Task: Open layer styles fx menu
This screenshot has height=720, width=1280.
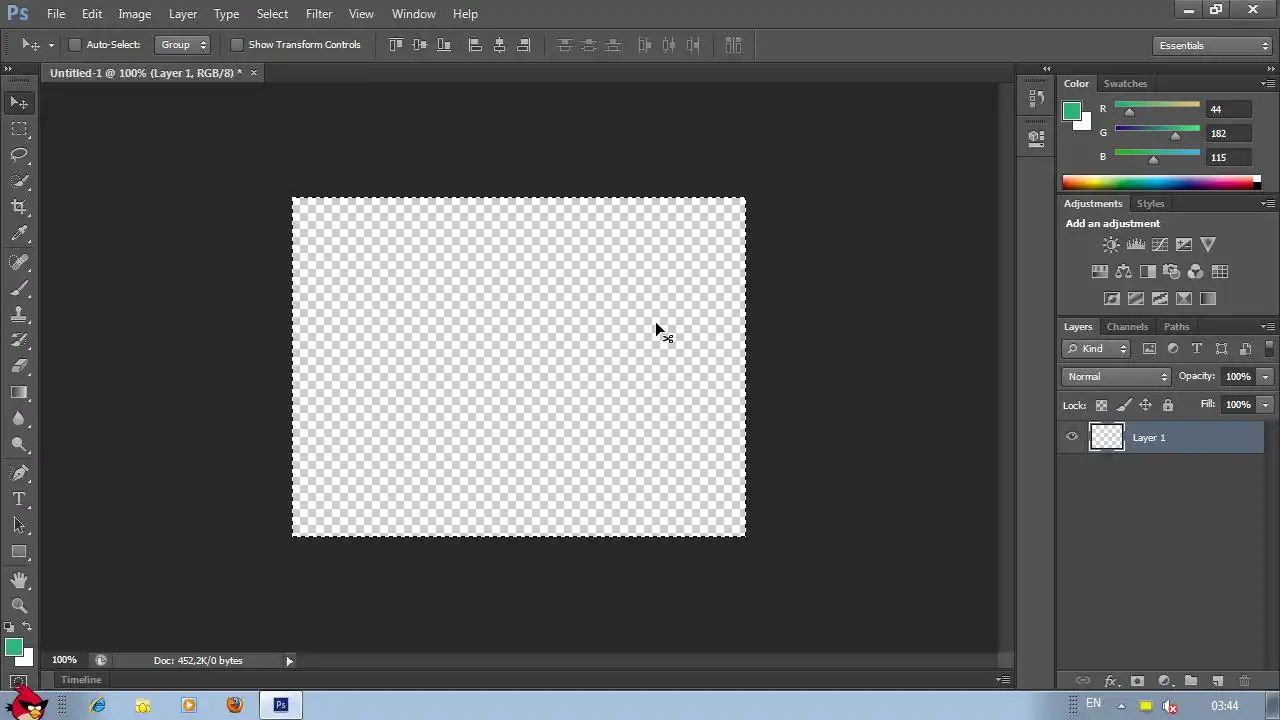Action: tap(1110, 681)
